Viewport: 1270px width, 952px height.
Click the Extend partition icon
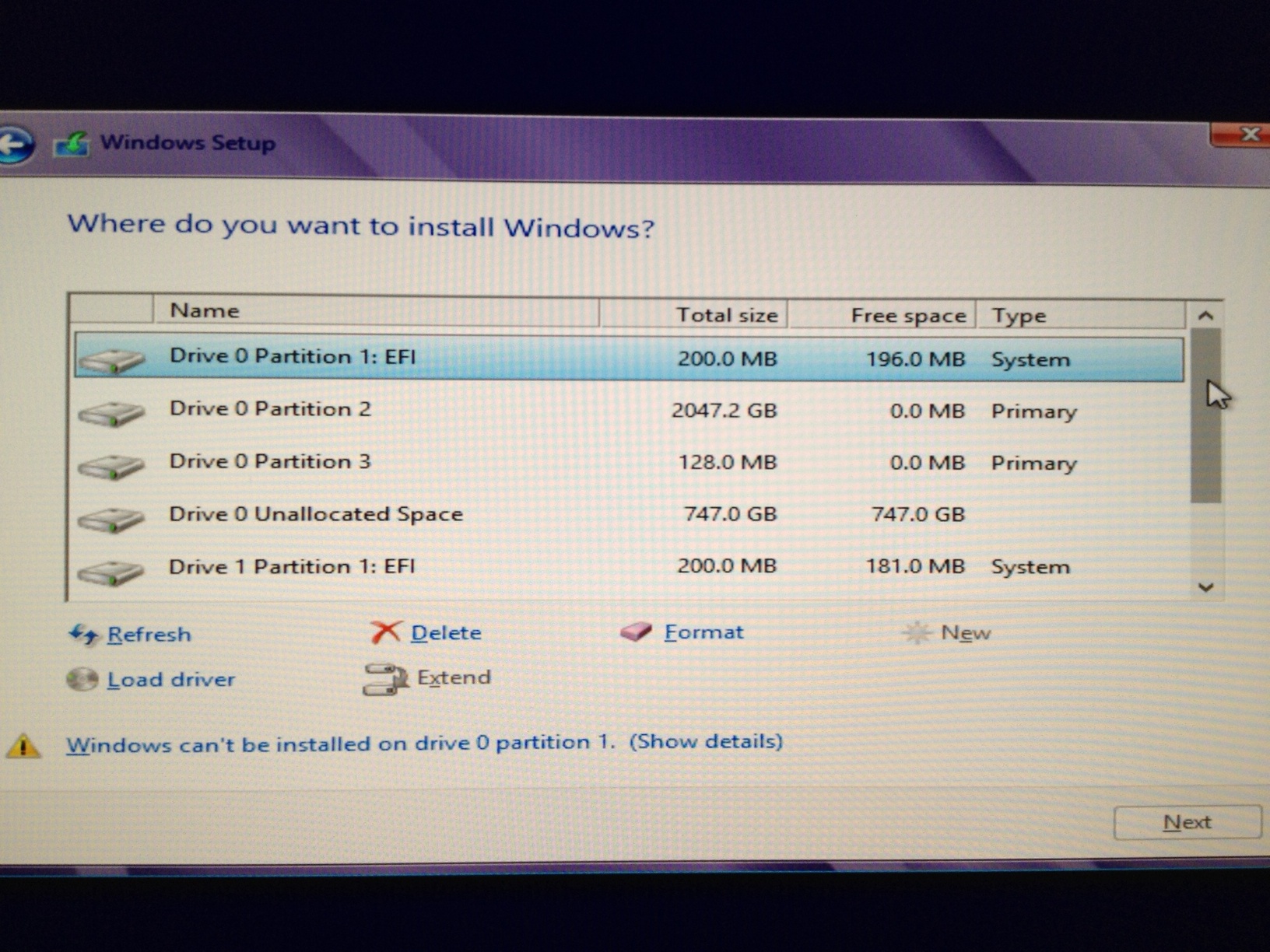tap(385, 678)
